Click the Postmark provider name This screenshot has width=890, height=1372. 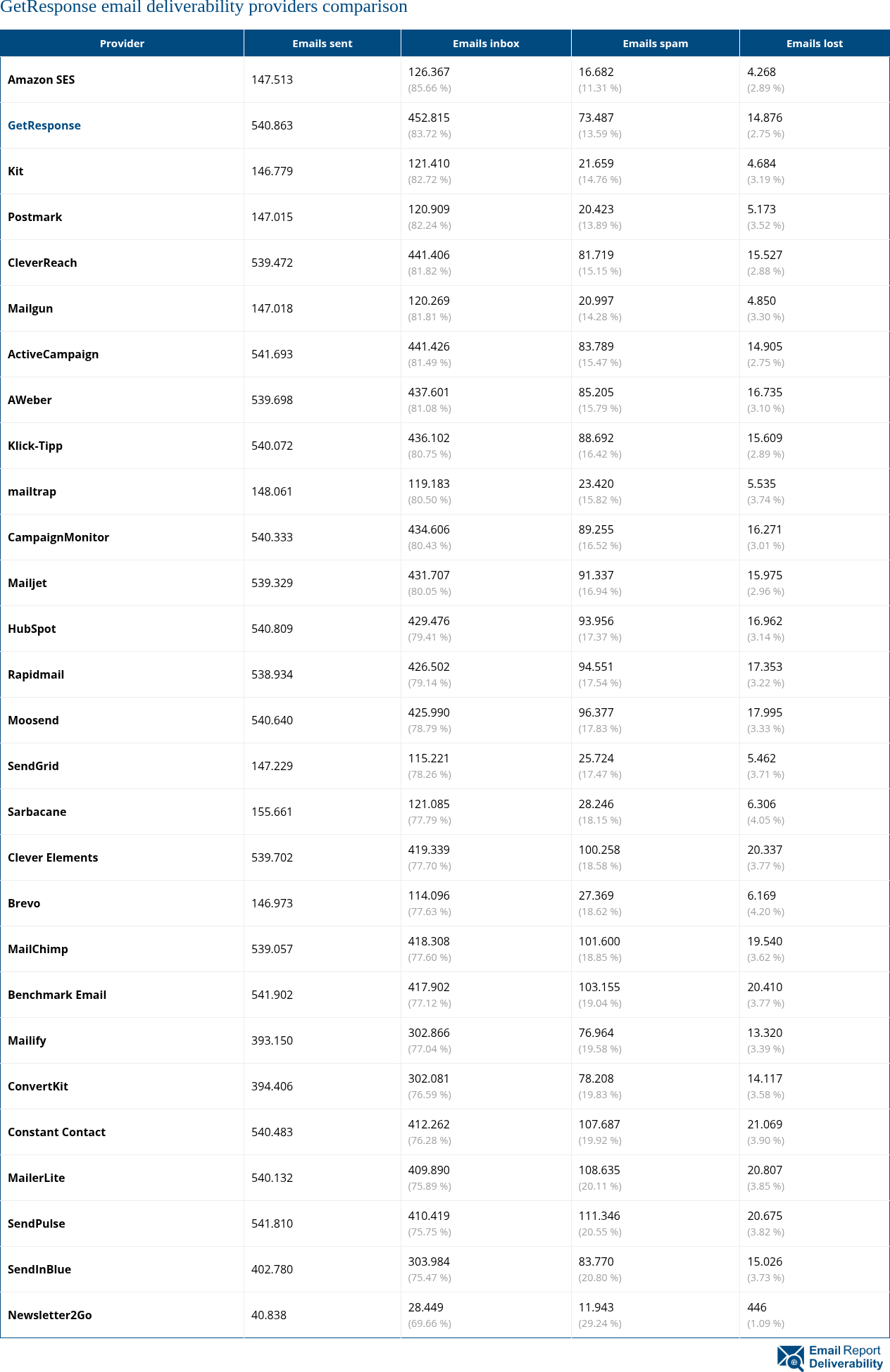(35, 217)
